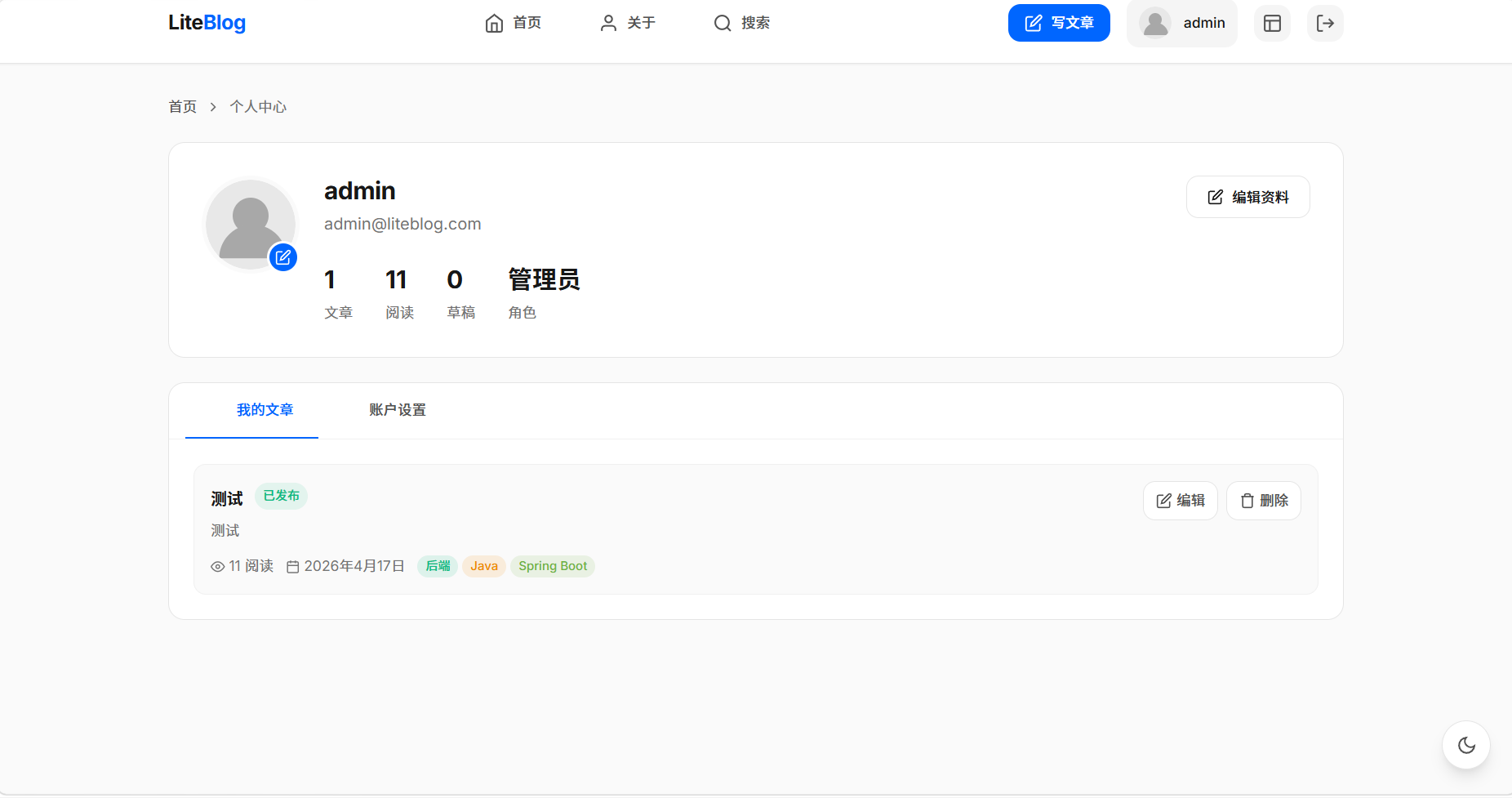The height and width of the screenshot is (798, 1512).
Task: Open the admin dashboard panel icon
Action: point(1272,23)
